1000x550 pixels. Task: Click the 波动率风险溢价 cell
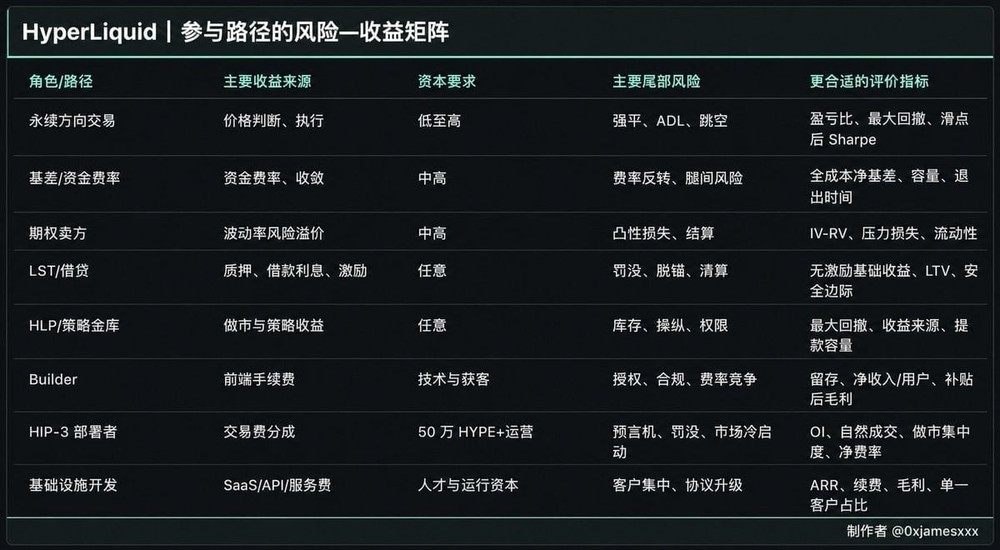(274, 234)
